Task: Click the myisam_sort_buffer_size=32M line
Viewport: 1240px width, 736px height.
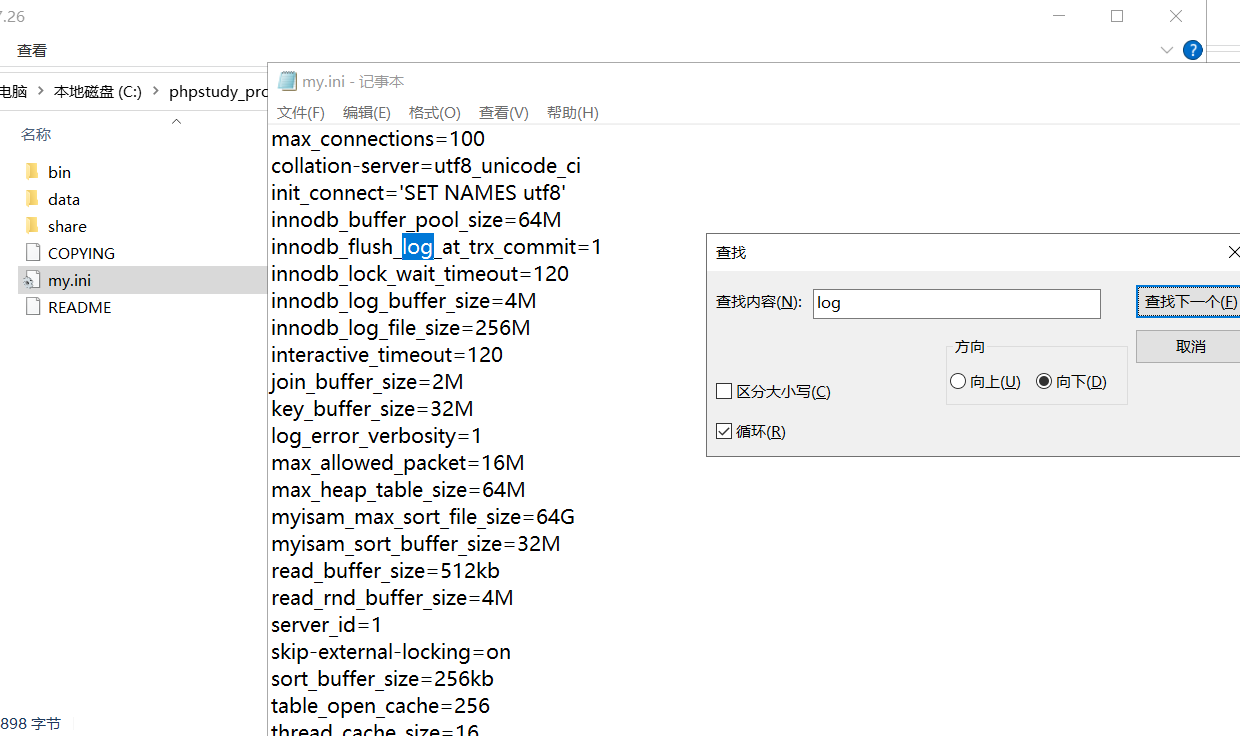Action: 416,544
